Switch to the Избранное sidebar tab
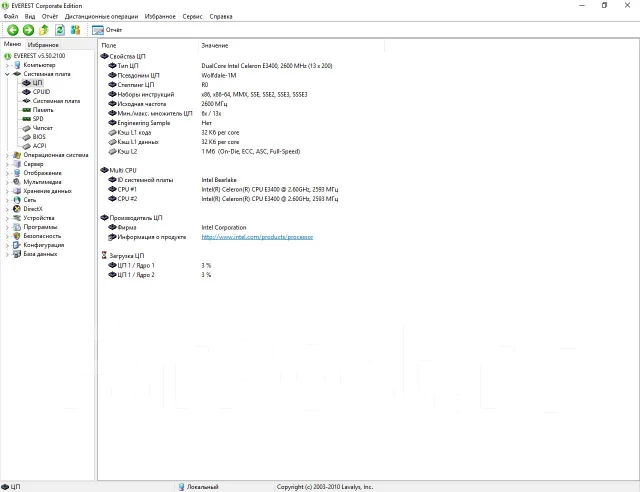The width and height of the screenshot is (640, 492). click(x=43, y=45)
